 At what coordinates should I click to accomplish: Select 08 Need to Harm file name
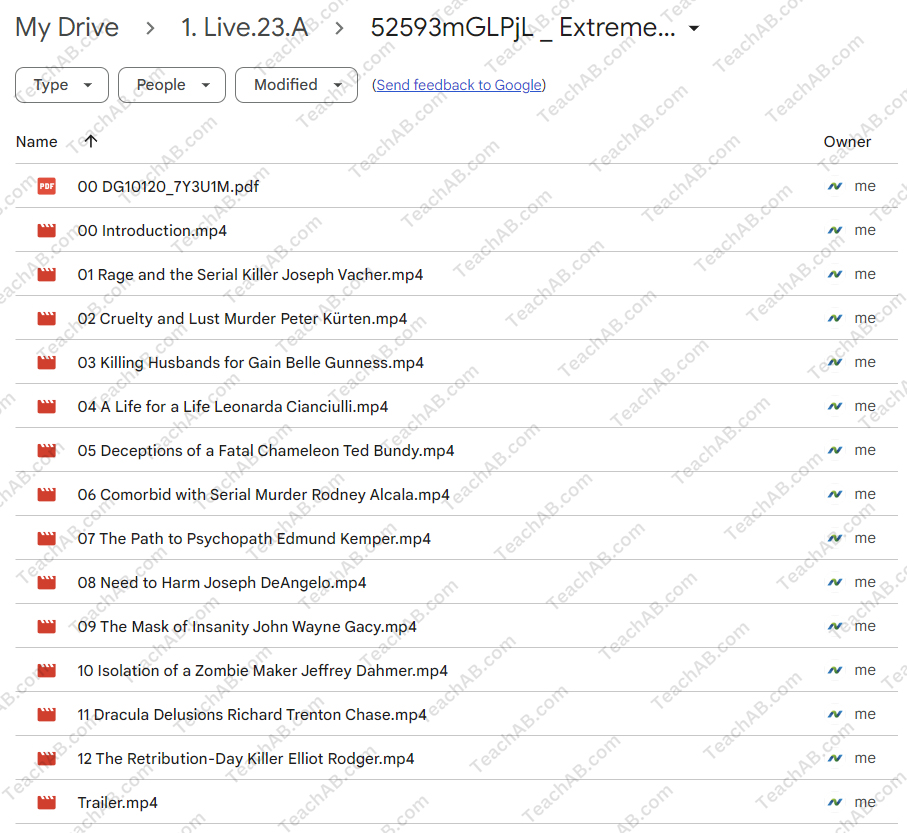click(x=222, y=582)
